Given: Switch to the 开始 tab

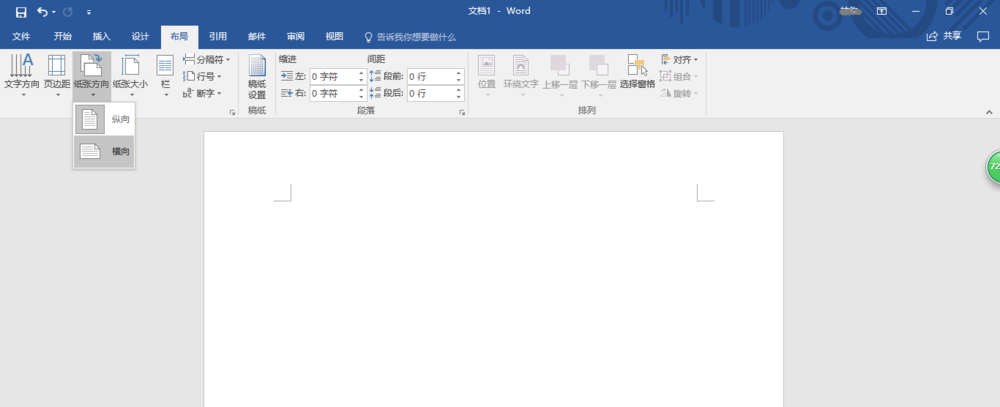Looking at the screenshot, I should [62, 36].
